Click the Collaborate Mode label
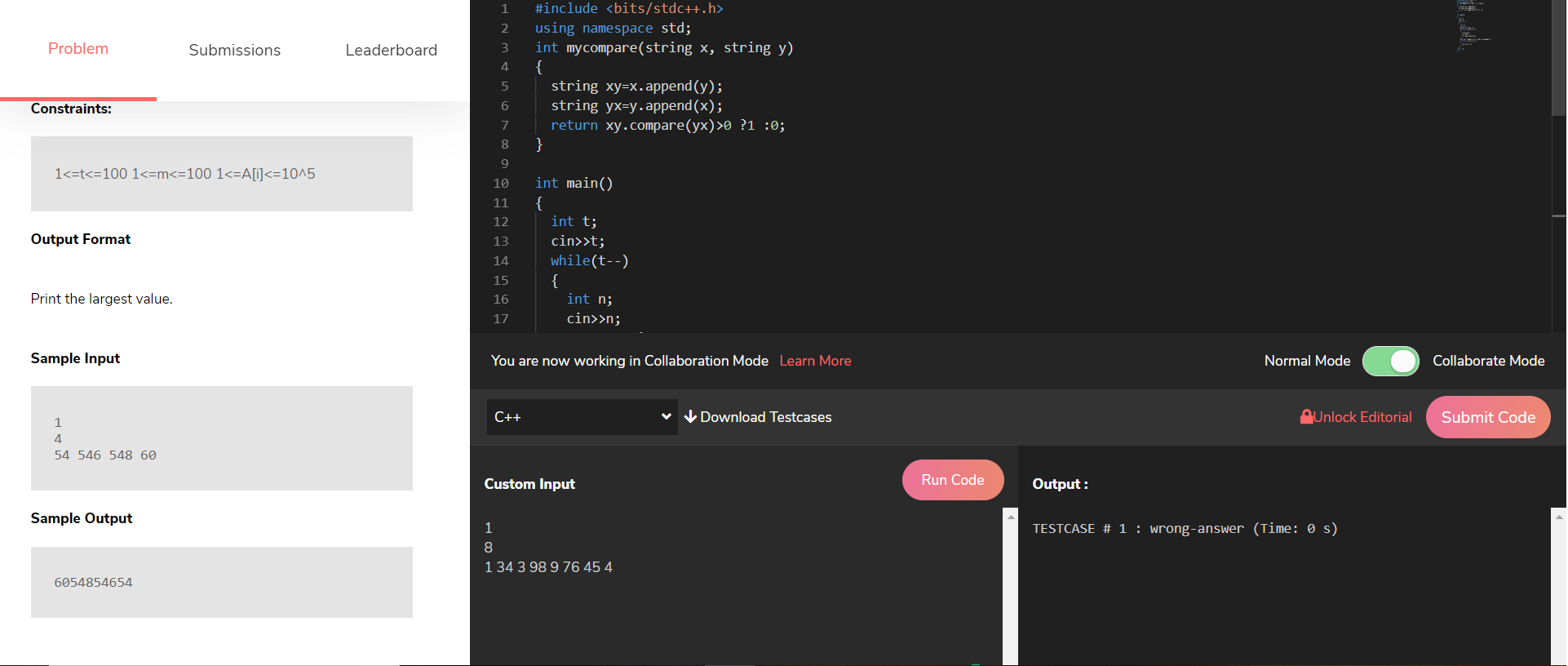This screenshot has width=1568, height=666. coord(1488,361)
